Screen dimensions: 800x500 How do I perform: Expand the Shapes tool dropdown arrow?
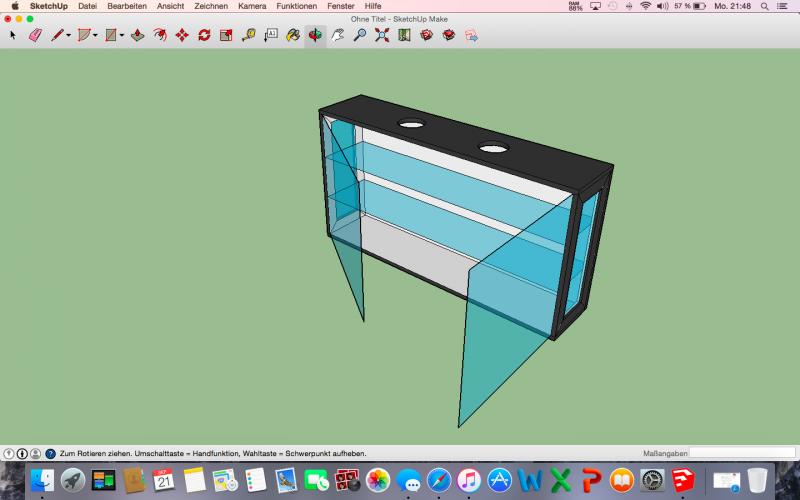(x=122, y=36)
